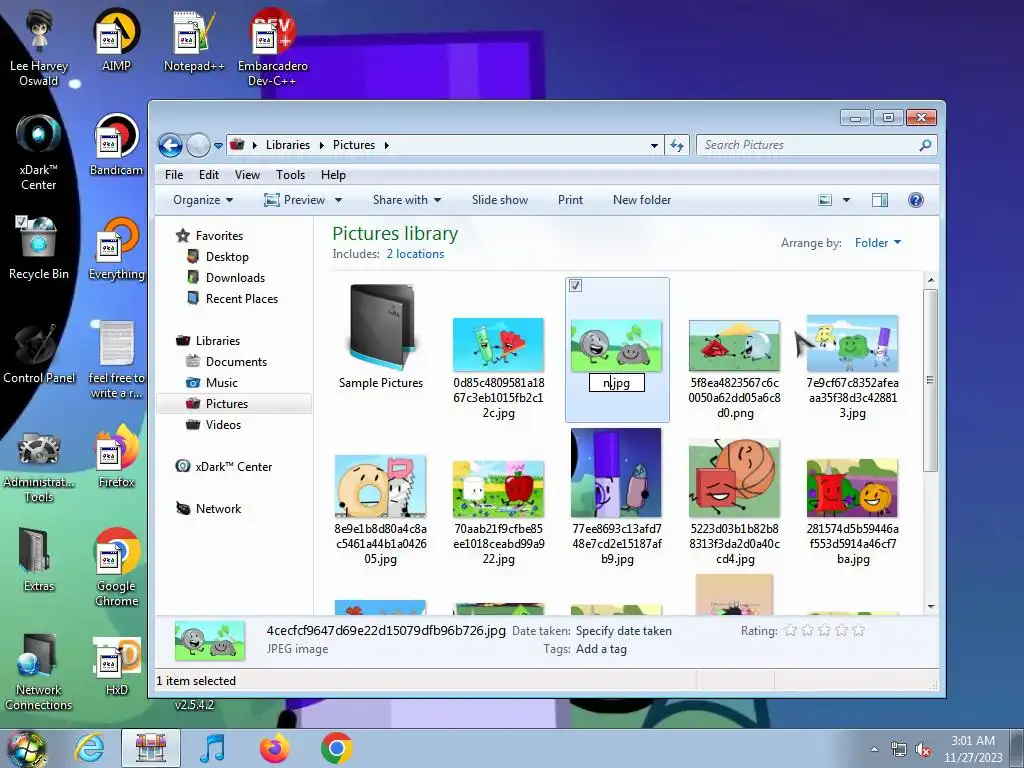1024x768 pixels.
Task: Launch Bandicam desktop shortcut
Action: pos(116,144)
